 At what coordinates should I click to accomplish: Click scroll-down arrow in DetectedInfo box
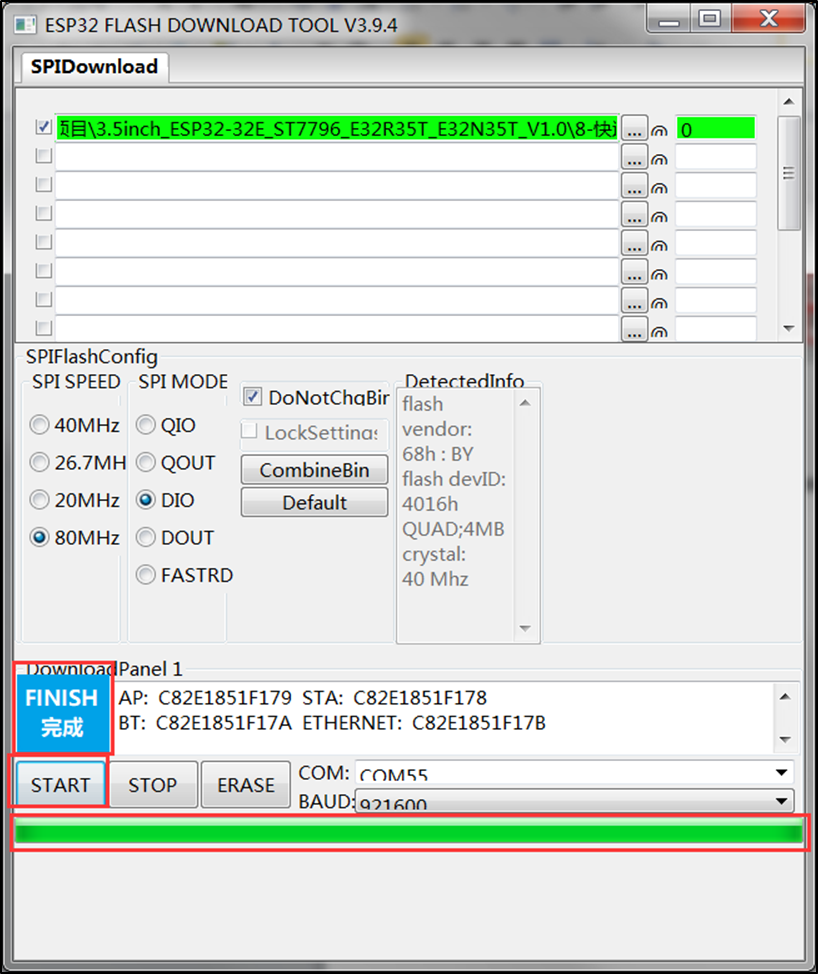(x=525, y=629)
